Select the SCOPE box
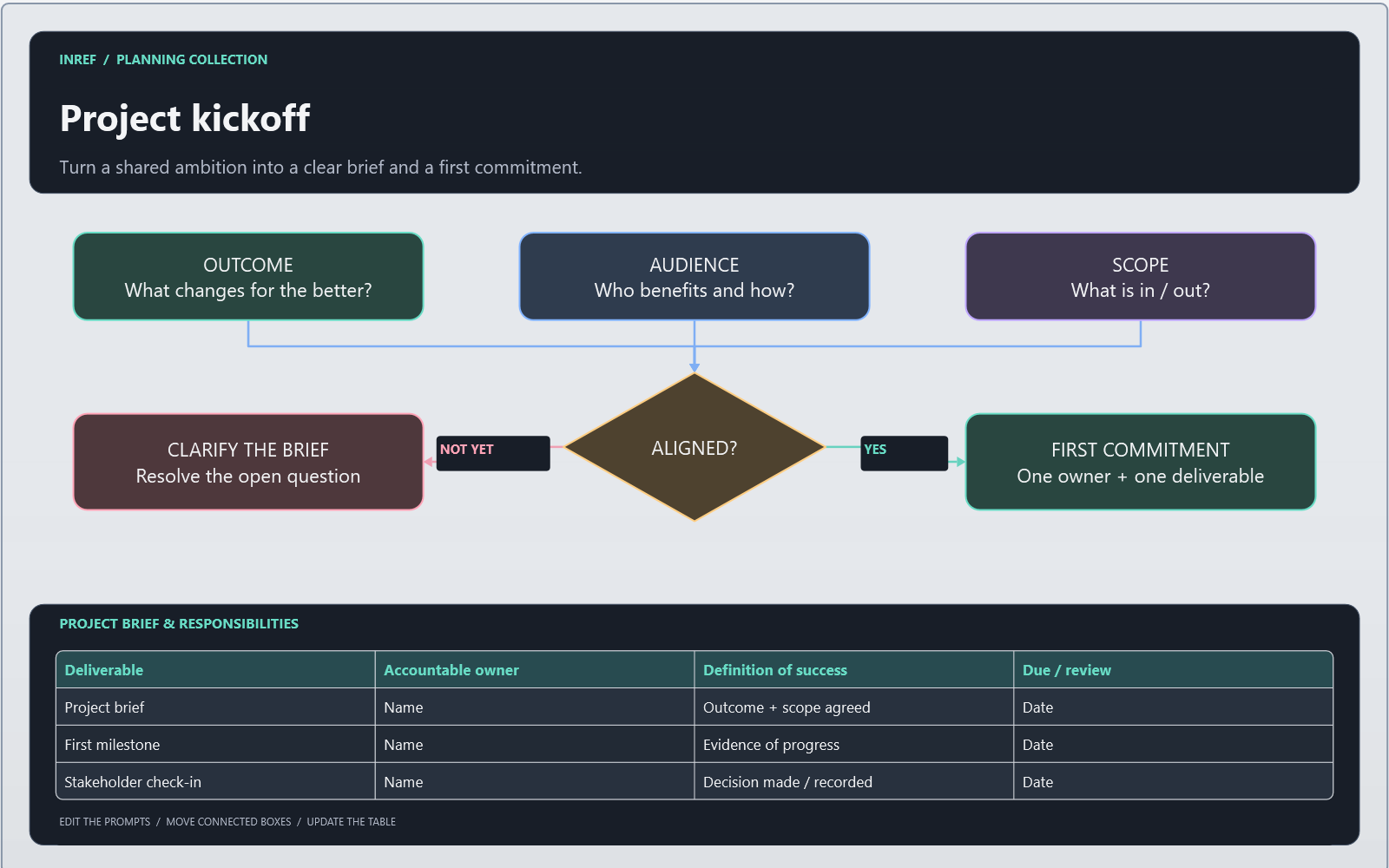The width and height of the screenshot is (1389, 868). point(1141,277)
